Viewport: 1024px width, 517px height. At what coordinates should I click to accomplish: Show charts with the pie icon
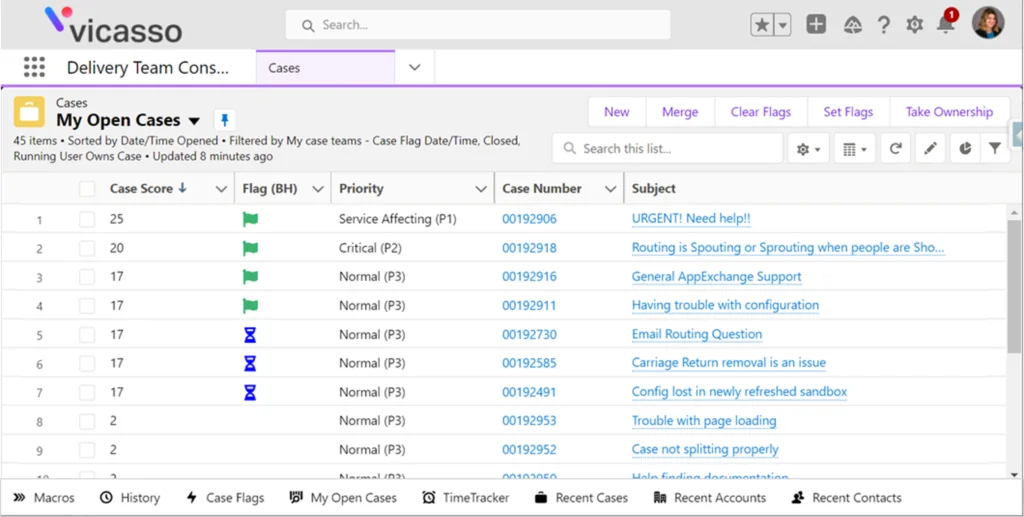[x=965, y=149]
